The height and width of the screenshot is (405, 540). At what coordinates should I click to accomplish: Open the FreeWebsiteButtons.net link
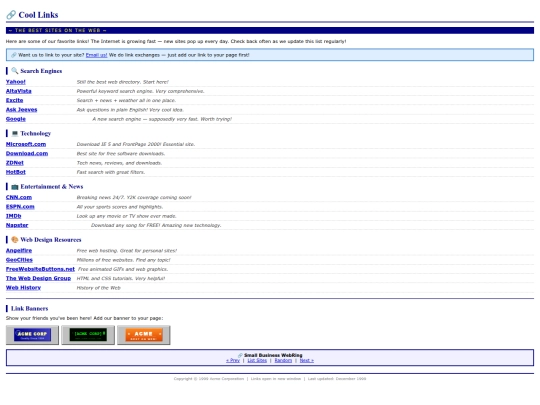[40, 269]
